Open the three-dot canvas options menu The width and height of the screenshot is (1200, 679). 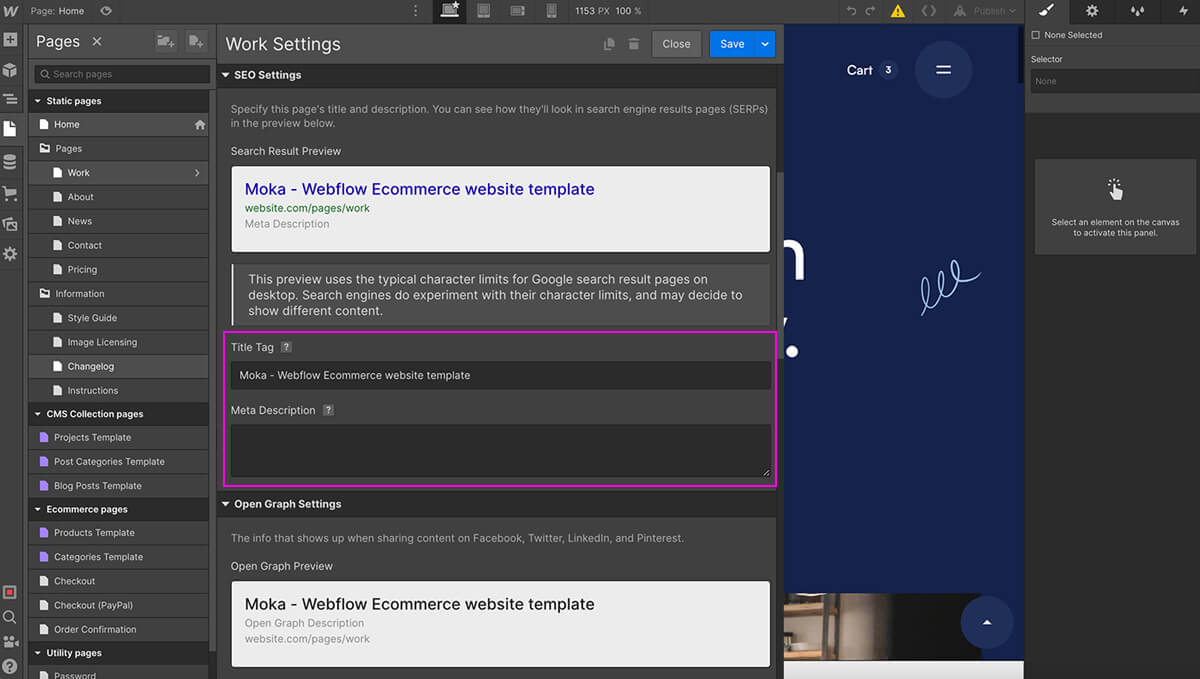click(x=416, y=11)
